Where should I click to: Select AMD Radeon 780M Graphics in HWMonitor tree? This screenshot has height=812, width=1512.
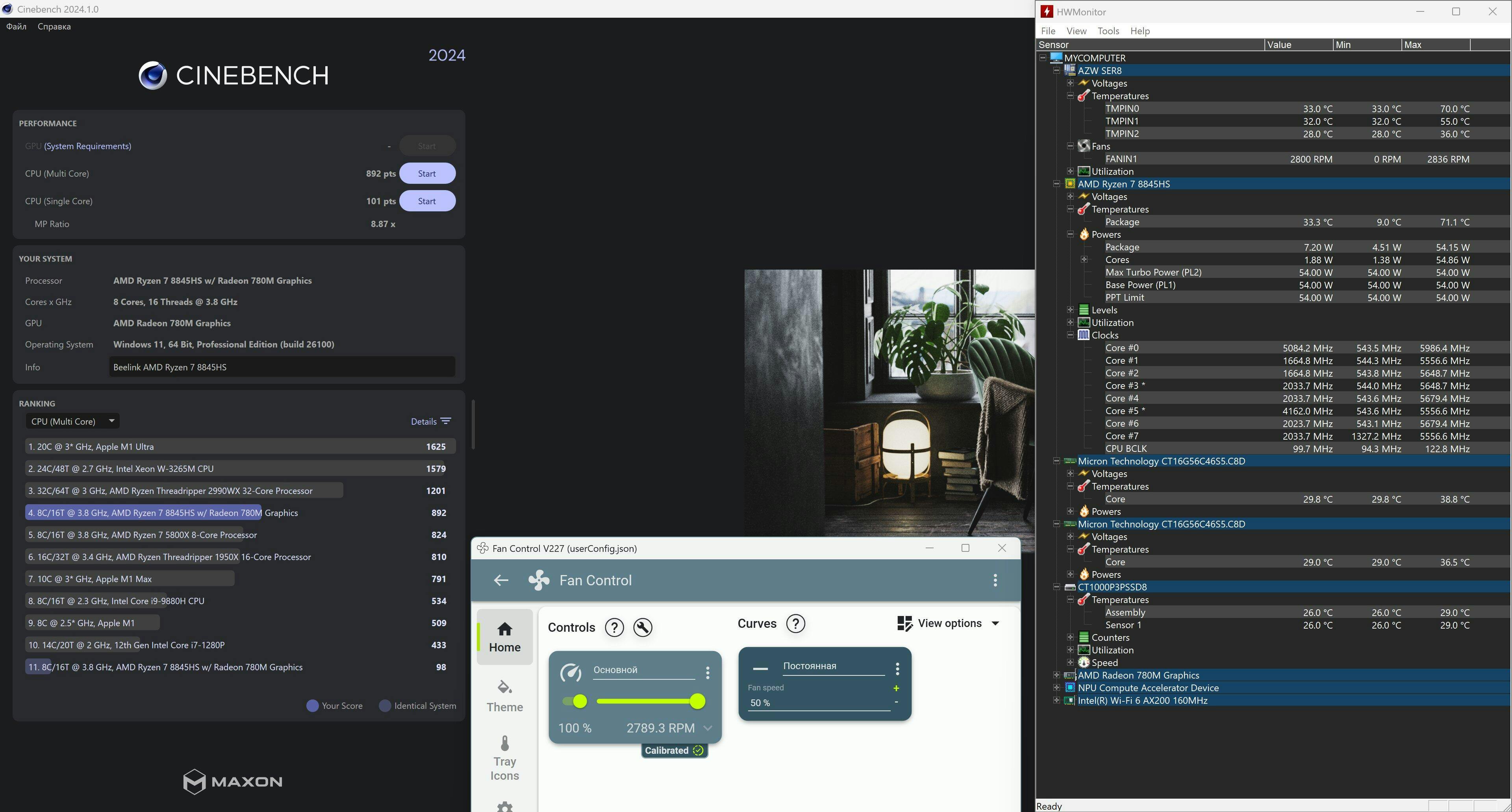click(1138, 675)
